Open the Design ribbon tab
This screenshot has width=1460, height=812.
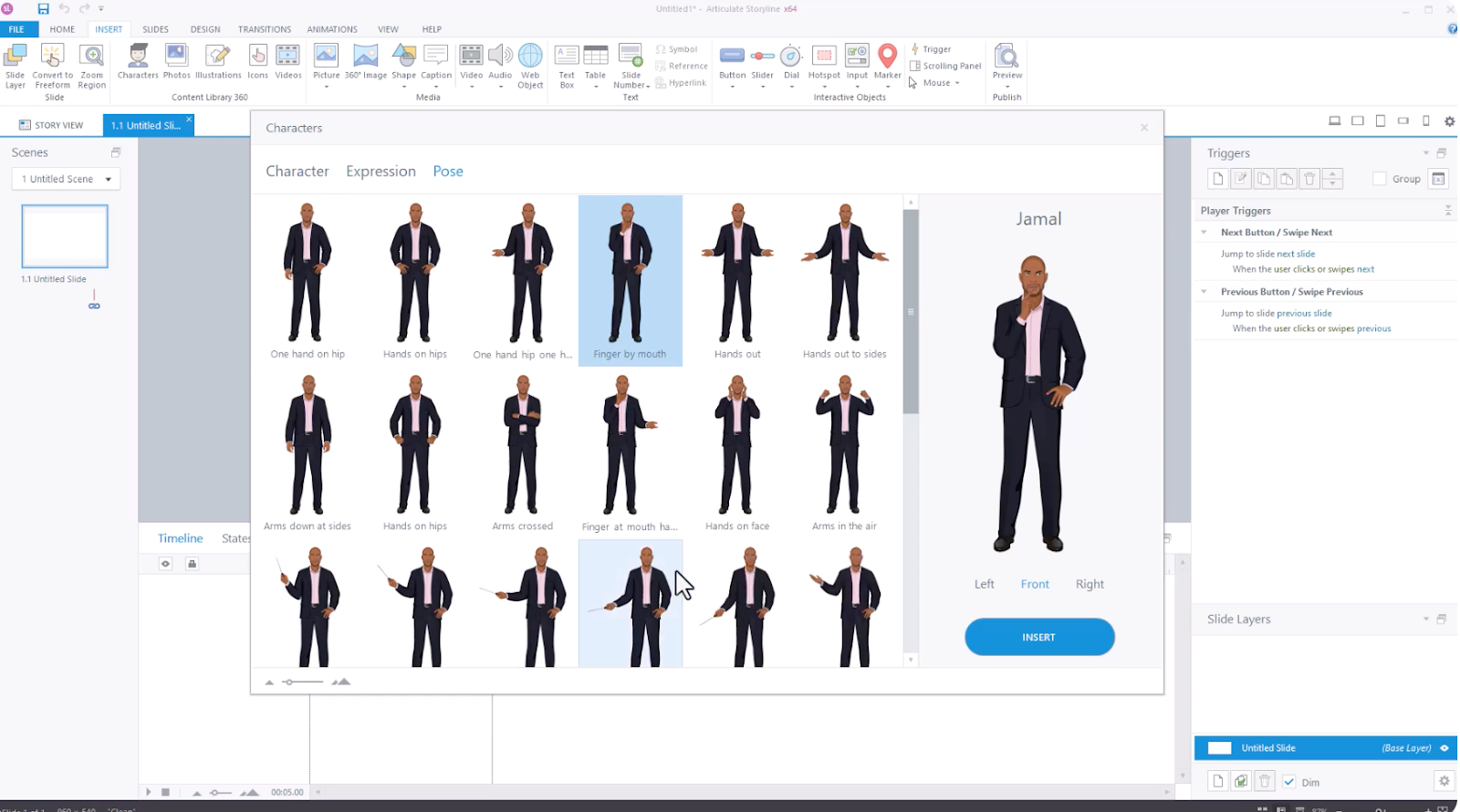205,29
